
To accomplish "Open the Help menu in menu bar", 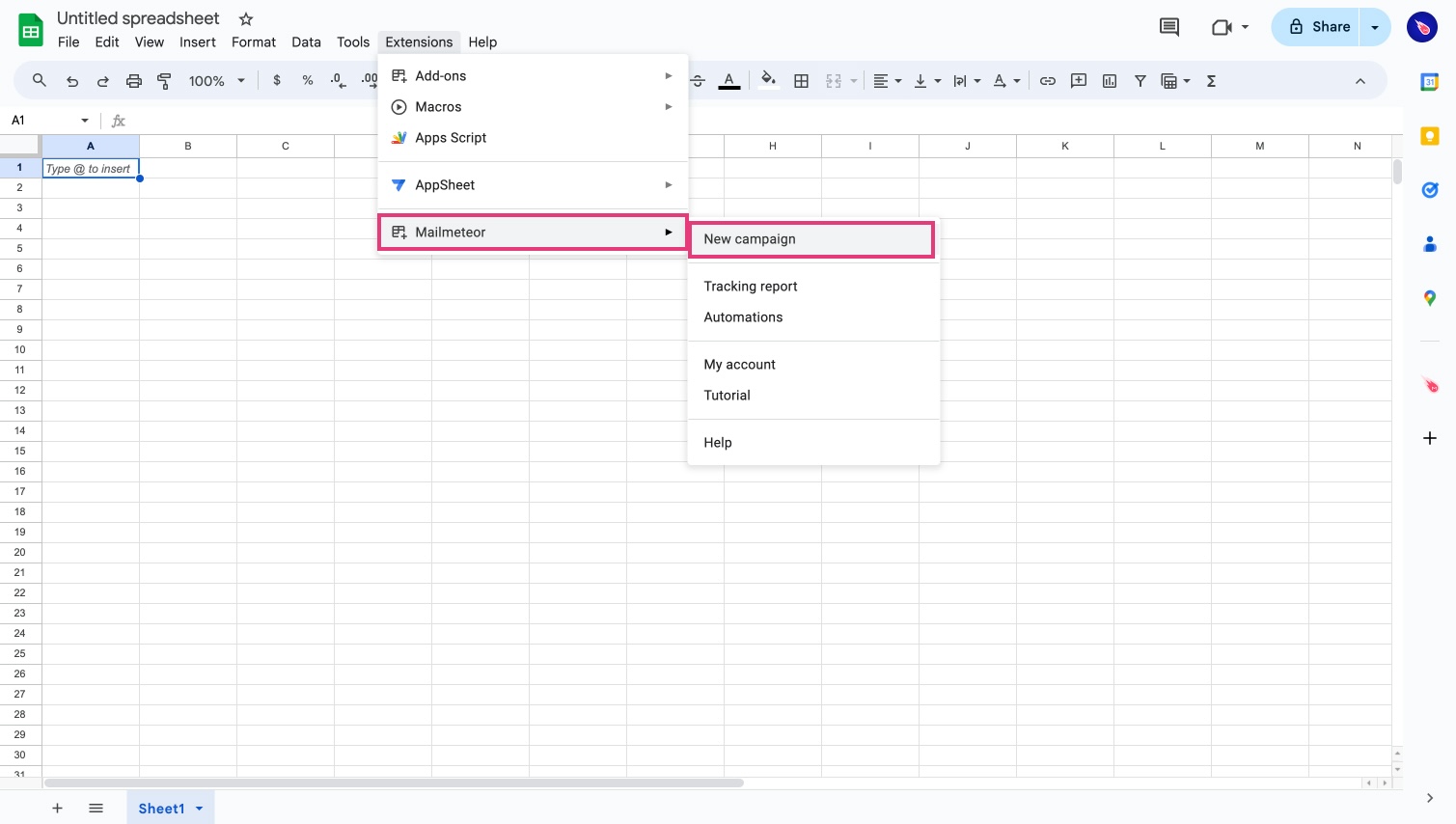I will pos(482,42).
